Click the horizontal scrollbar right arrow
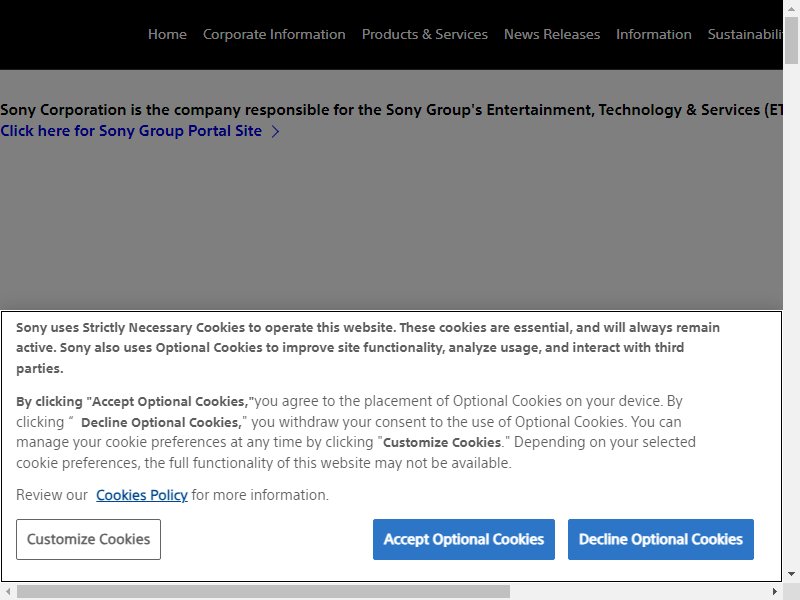This screenshot has width=800, height=600. (x=774, y=591)
